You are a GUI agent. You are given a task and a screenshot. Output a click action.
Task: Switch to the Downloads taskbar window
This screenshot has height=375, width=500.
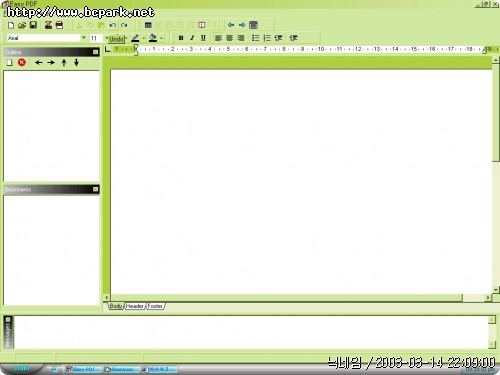121,369
